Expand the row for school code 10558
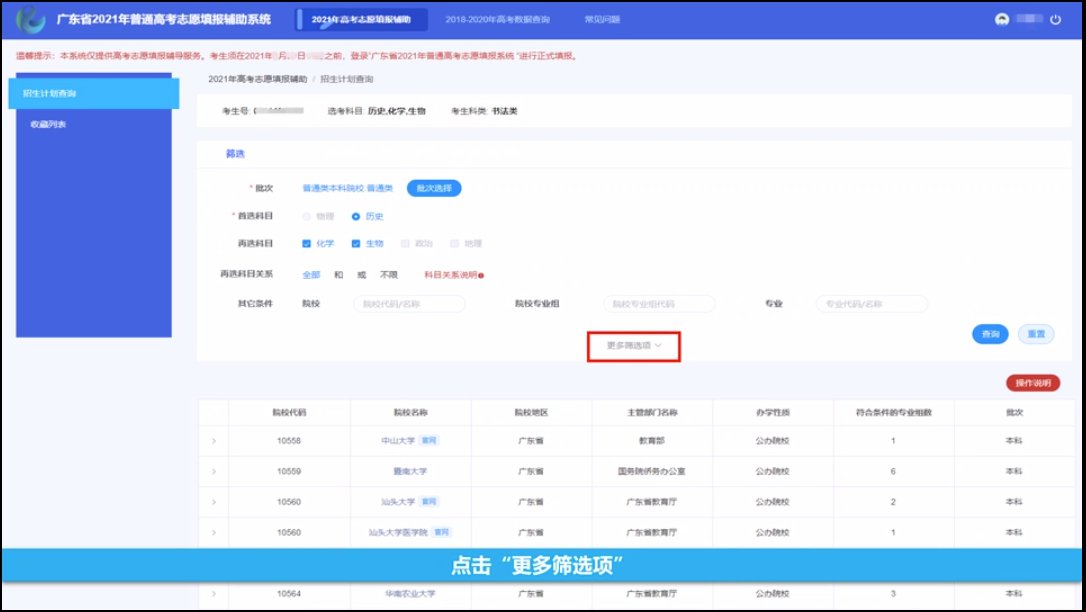 coord(213,440)
